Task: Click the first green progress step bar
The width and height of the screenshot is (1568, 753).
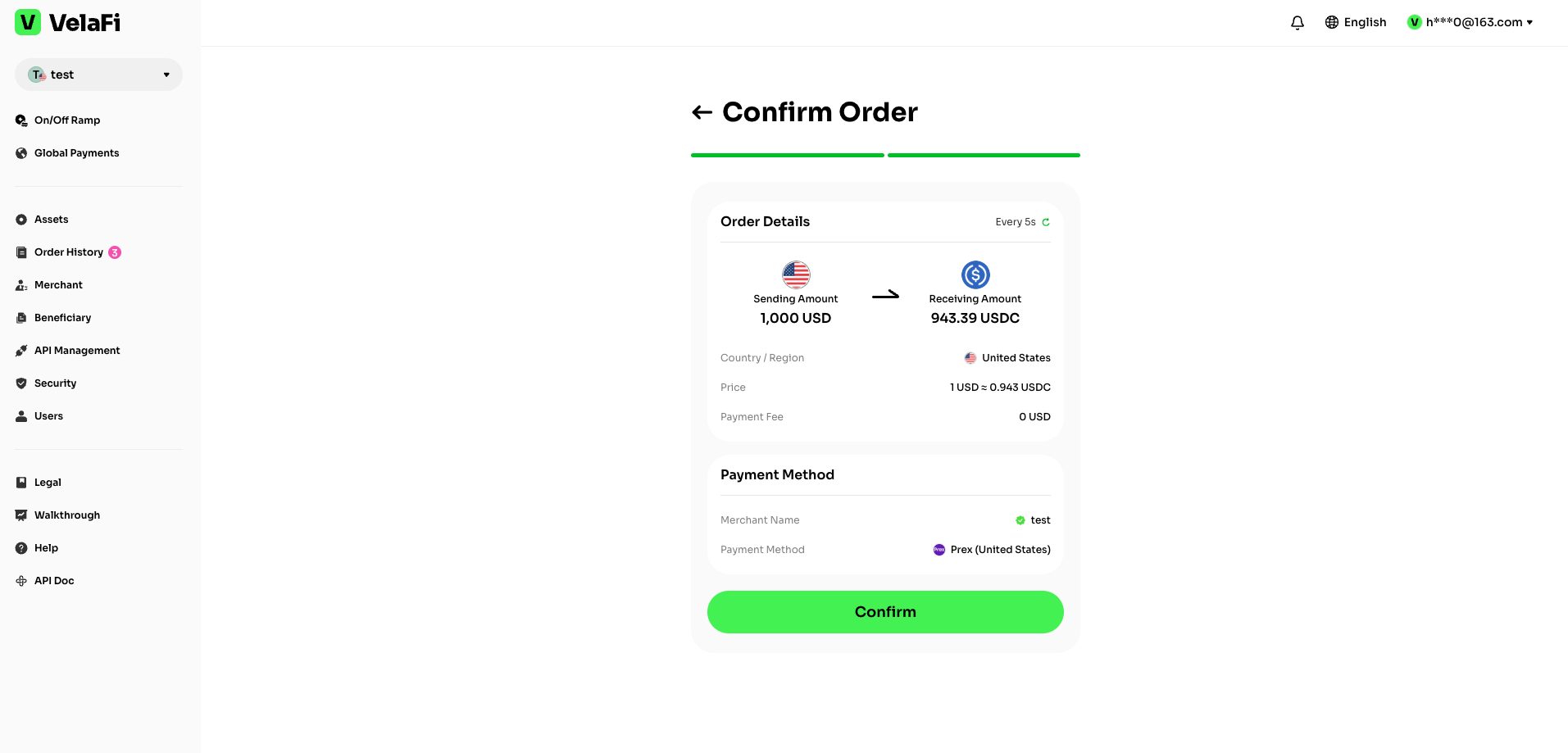Action: pos(787,155)
